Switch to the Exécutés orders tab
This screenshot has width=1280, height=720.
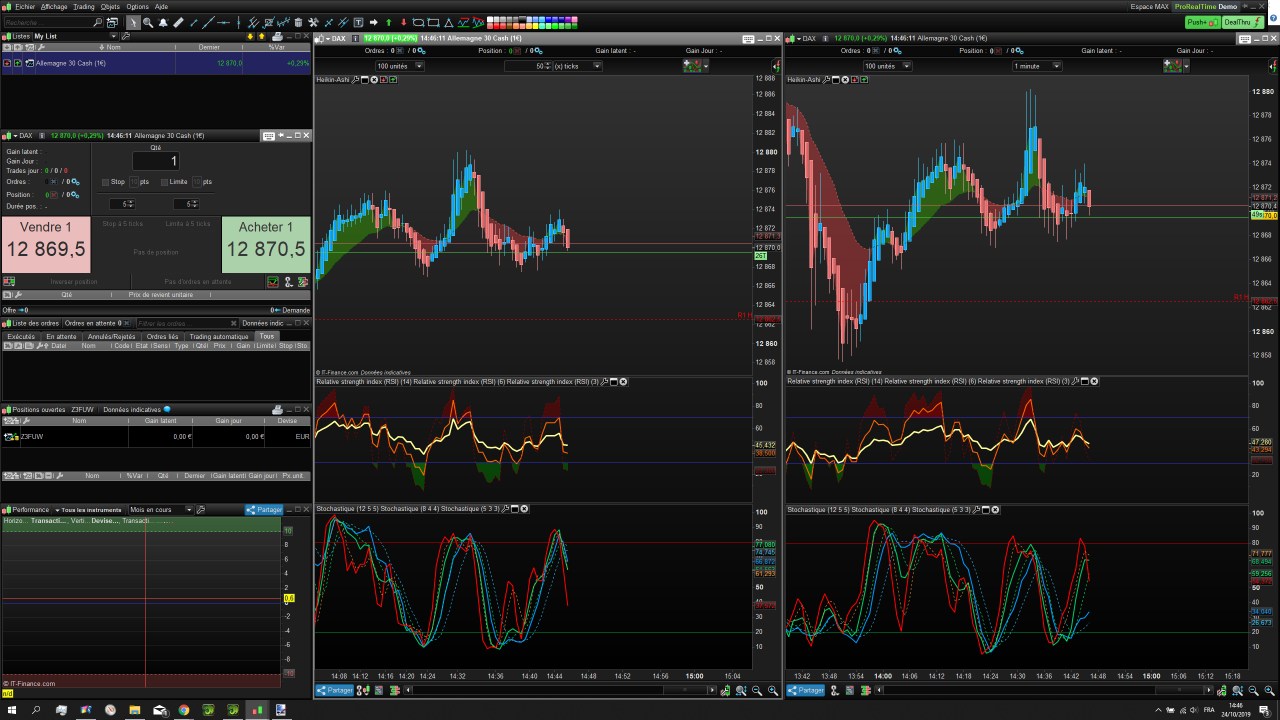click(21, 337)
